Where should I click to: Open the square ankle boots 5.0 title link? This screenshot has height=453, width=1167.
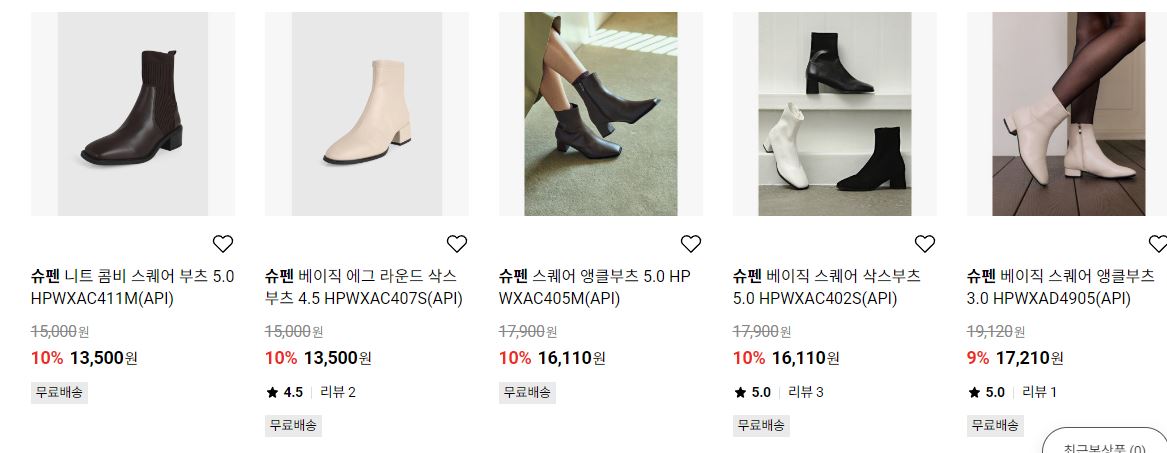coord(595,287)
